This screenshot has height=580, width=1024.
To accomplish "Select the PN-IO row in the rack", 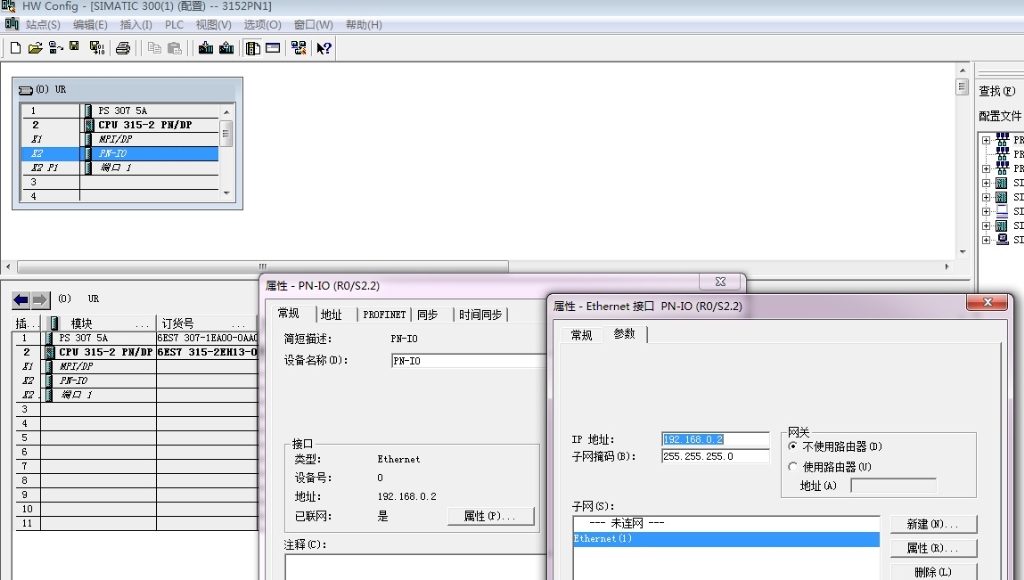I will (120, 153).
